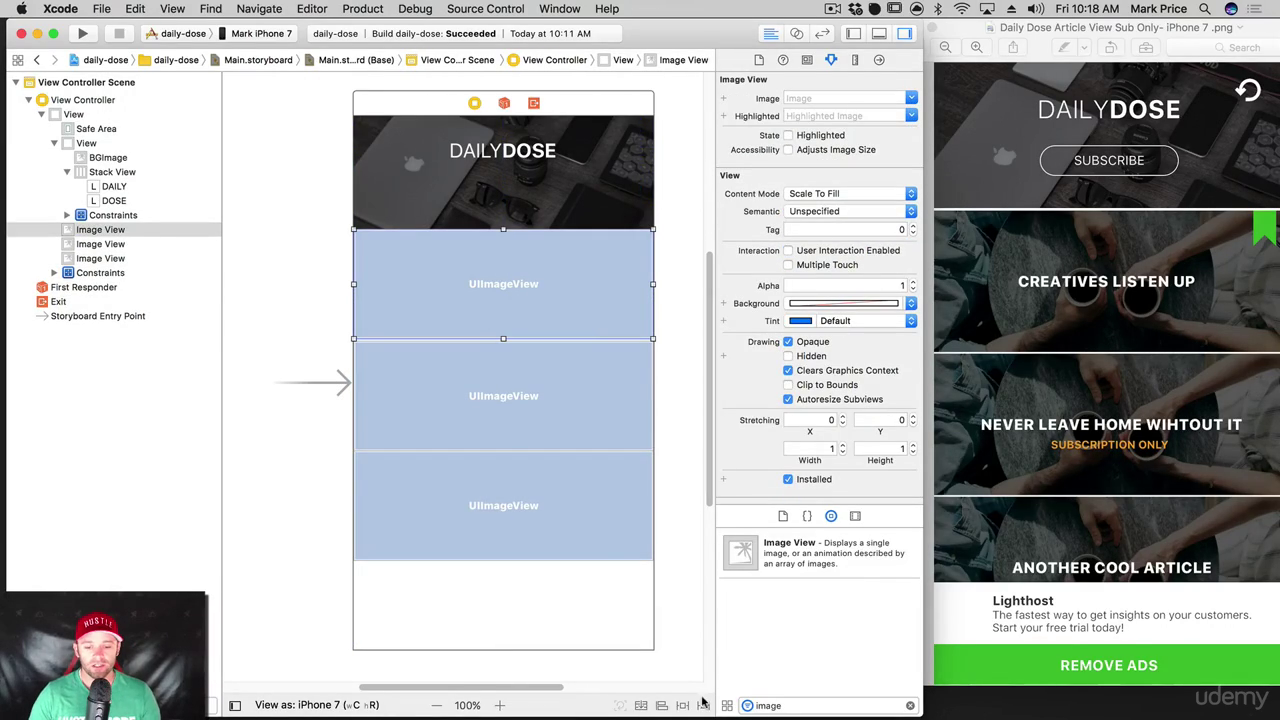This screenshot has height=720, width=1280.
Task: Open the Product menu
Action: [x=362, y=9]
